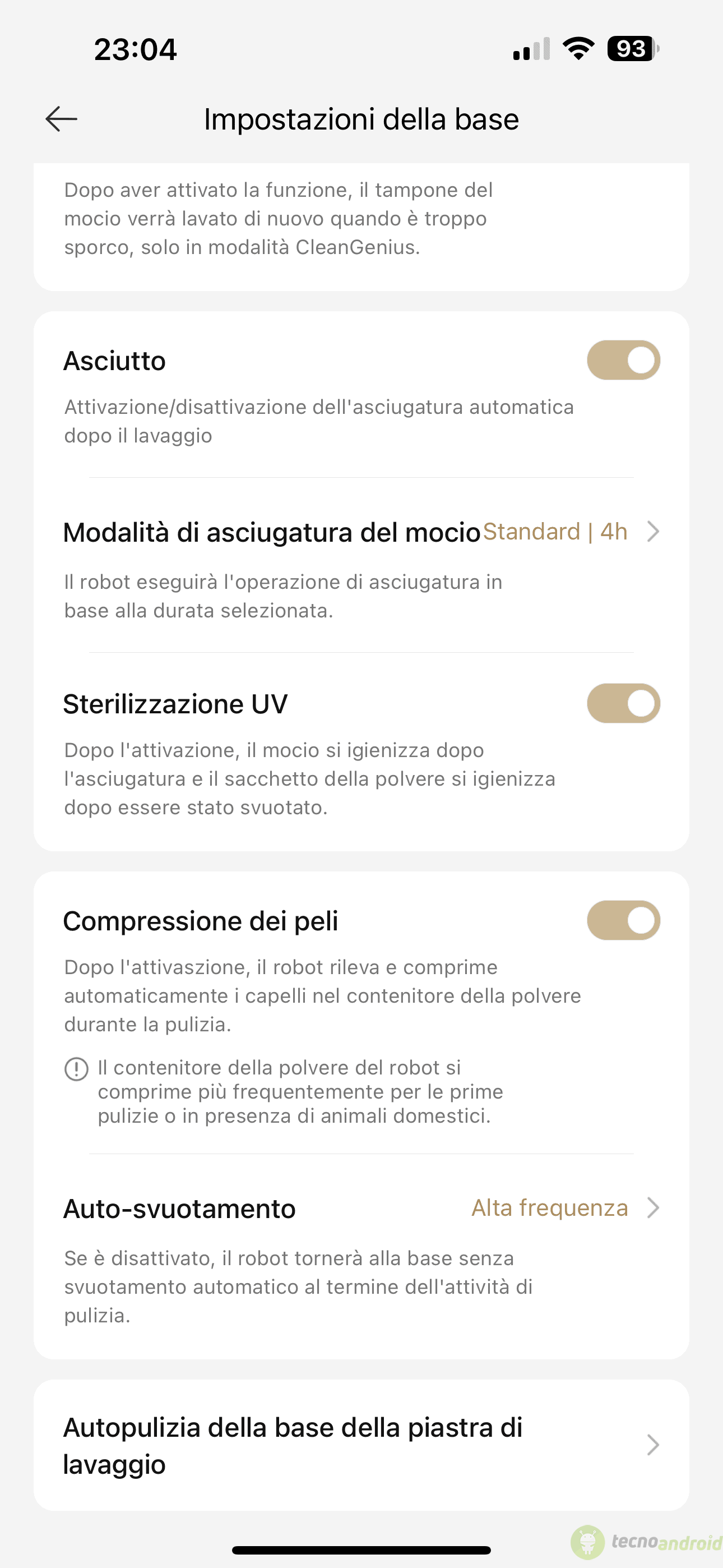
Task: Select Modalità di asciugatura del mocio row
Action: (361, 566)
